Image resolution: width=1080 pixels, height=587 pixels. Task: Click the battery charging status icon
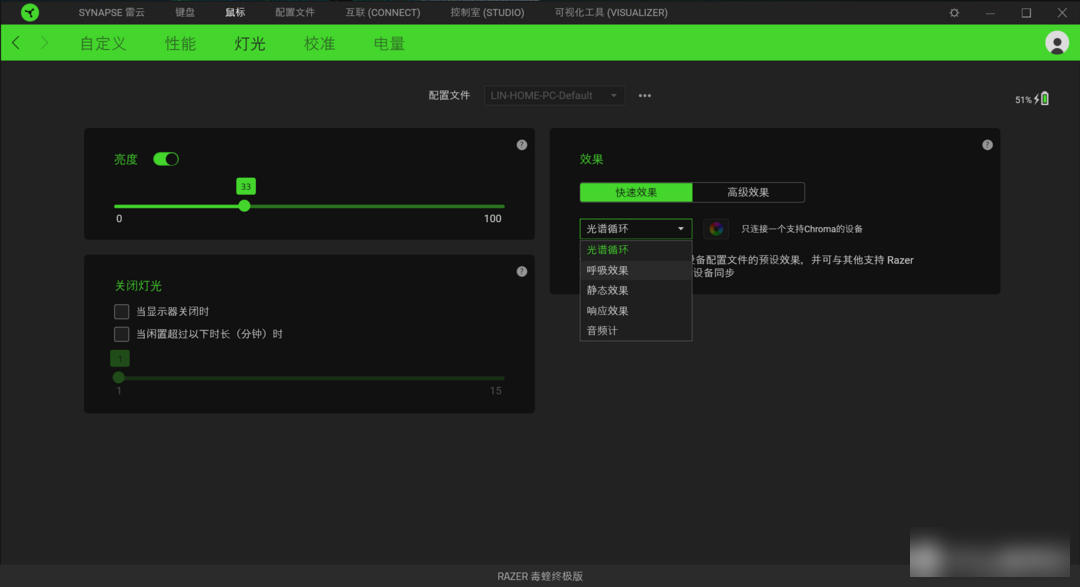pos(1041,99)
